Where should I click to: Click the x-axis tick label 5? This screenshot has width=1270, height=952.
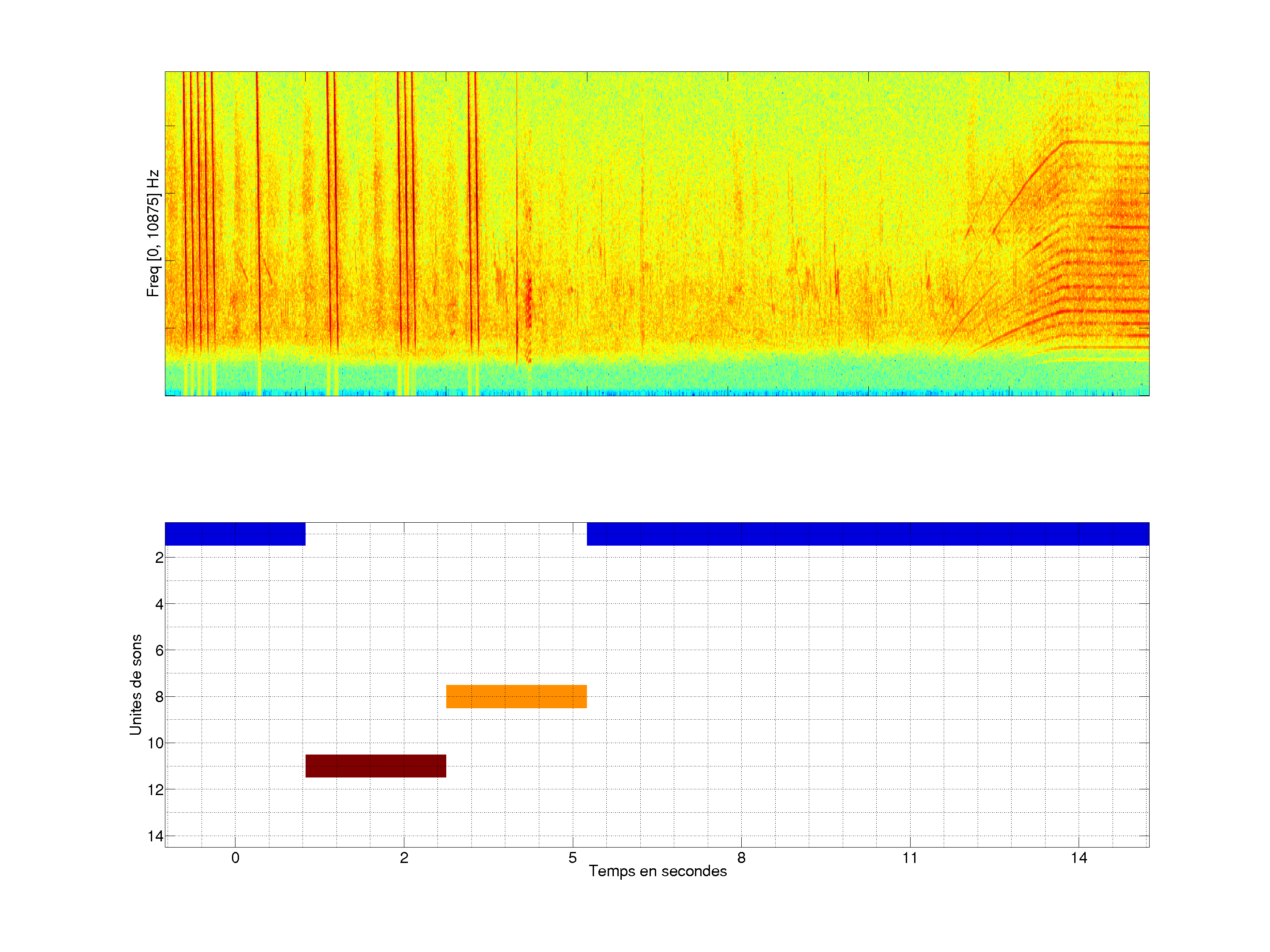click(572, 858)
